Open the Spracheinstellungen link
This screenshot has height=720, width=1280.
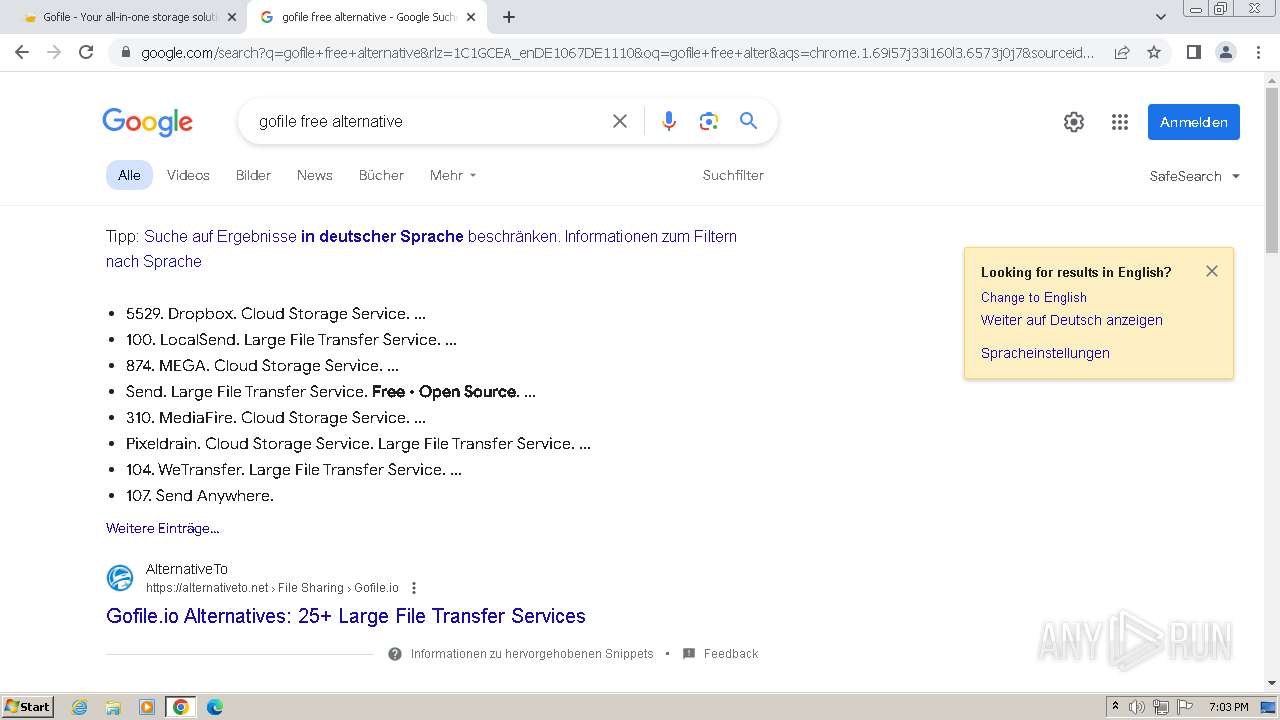coord(1045,353)
